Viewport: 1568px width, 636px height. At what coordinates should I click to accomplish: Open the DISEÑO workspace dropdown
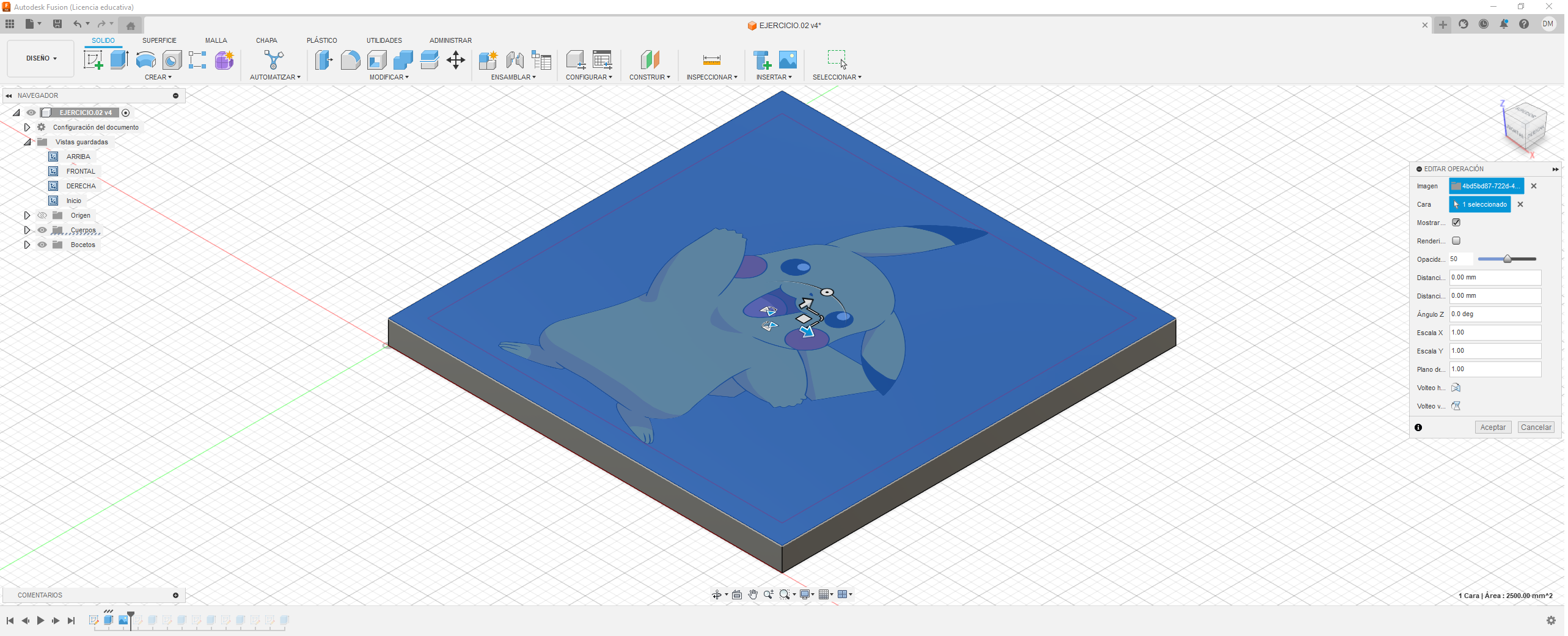pos(41,59)
